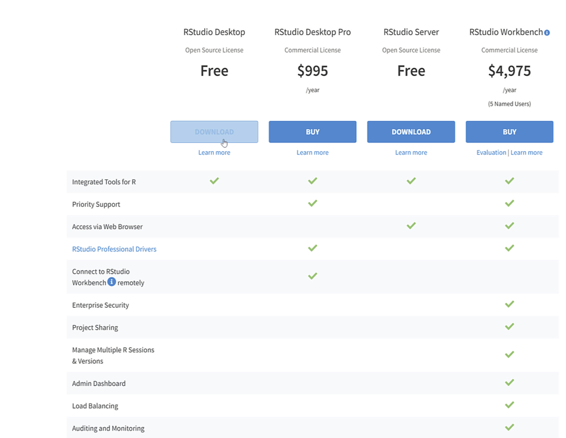Click the RStudio Desktop column title
Viewport: 566px width, 438px height.
coord(214,32)
